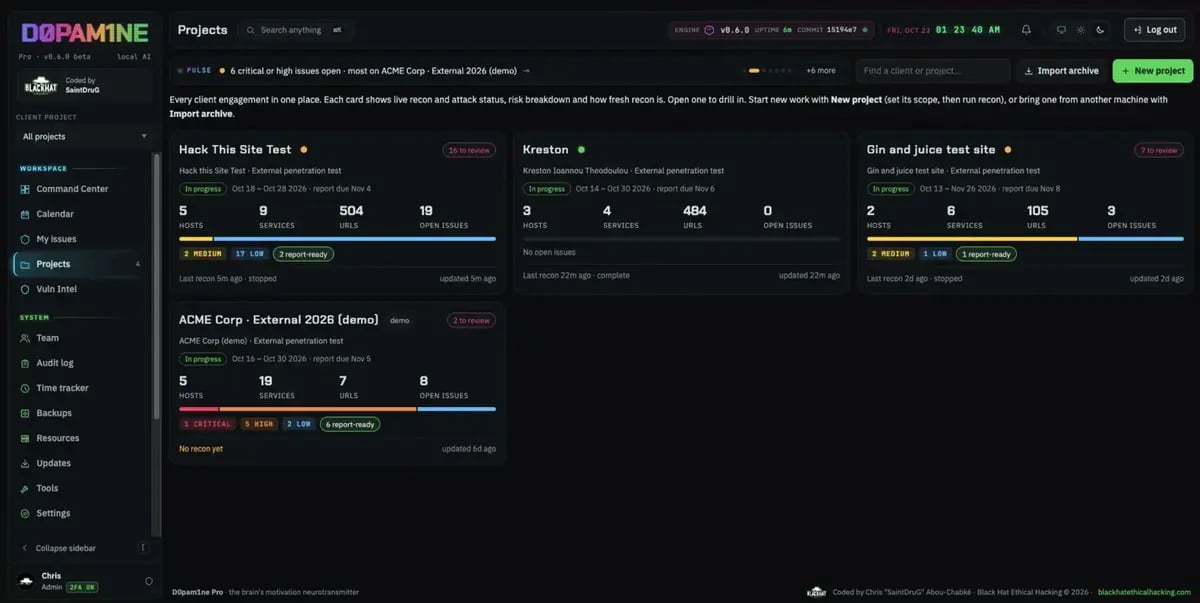Open the Audit log
Viewport: 1200px width, 603px height.
[x=82, y=363]
